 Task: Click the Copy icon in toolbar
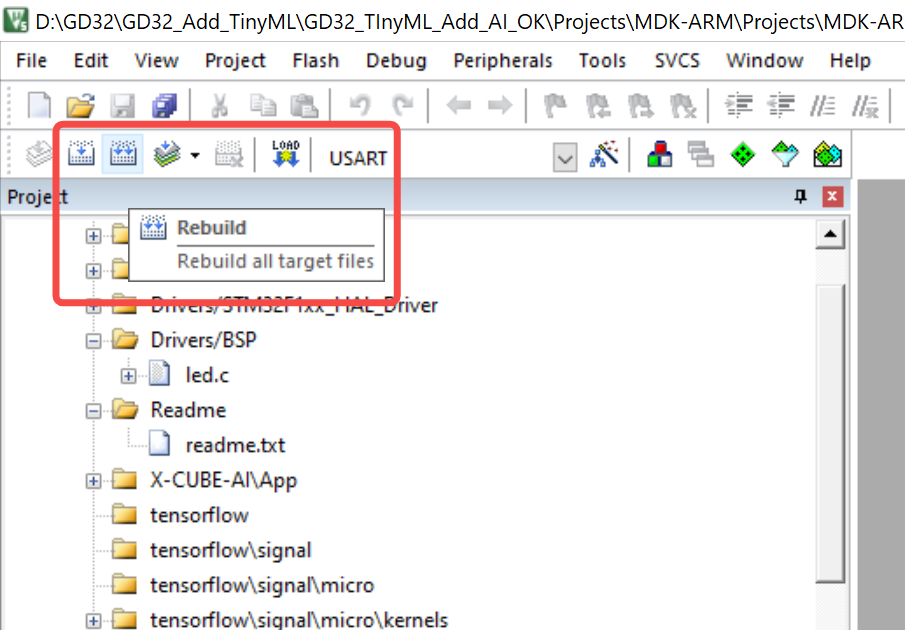tap(263, 106)
